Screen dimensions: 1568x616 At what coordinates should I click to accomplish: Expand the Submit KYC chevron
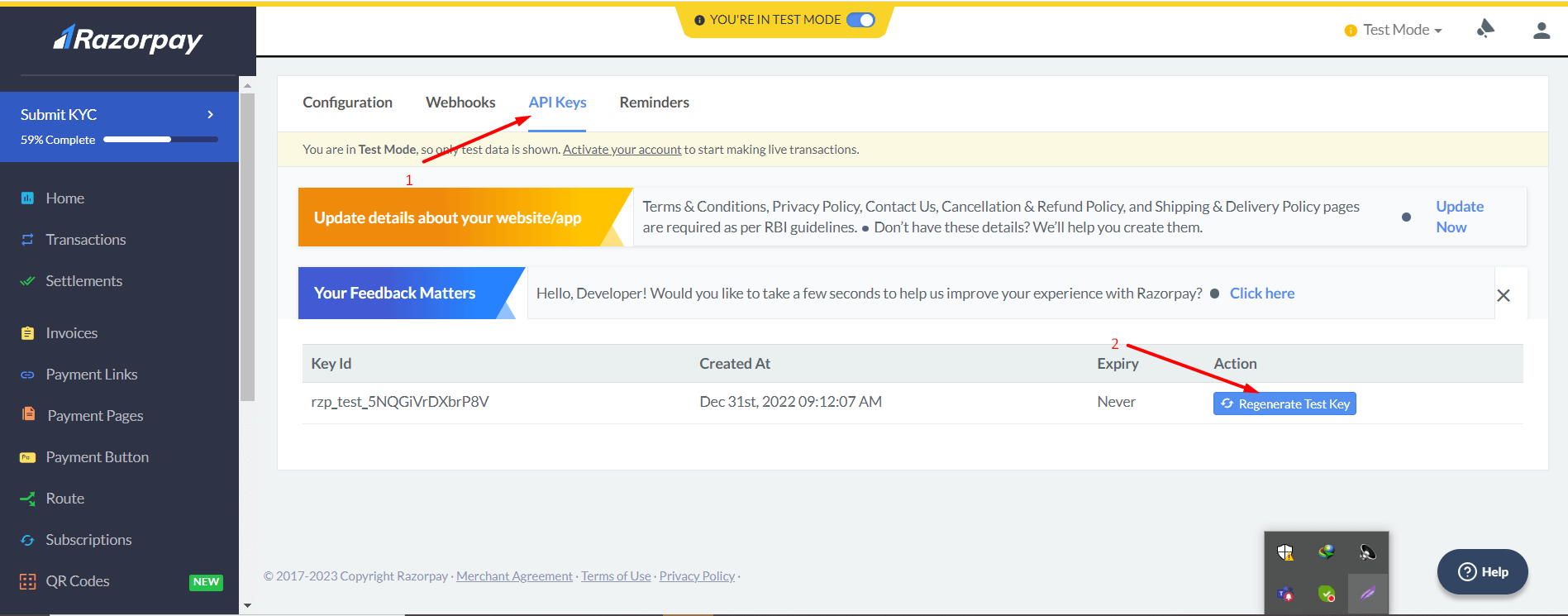(211, 115)
